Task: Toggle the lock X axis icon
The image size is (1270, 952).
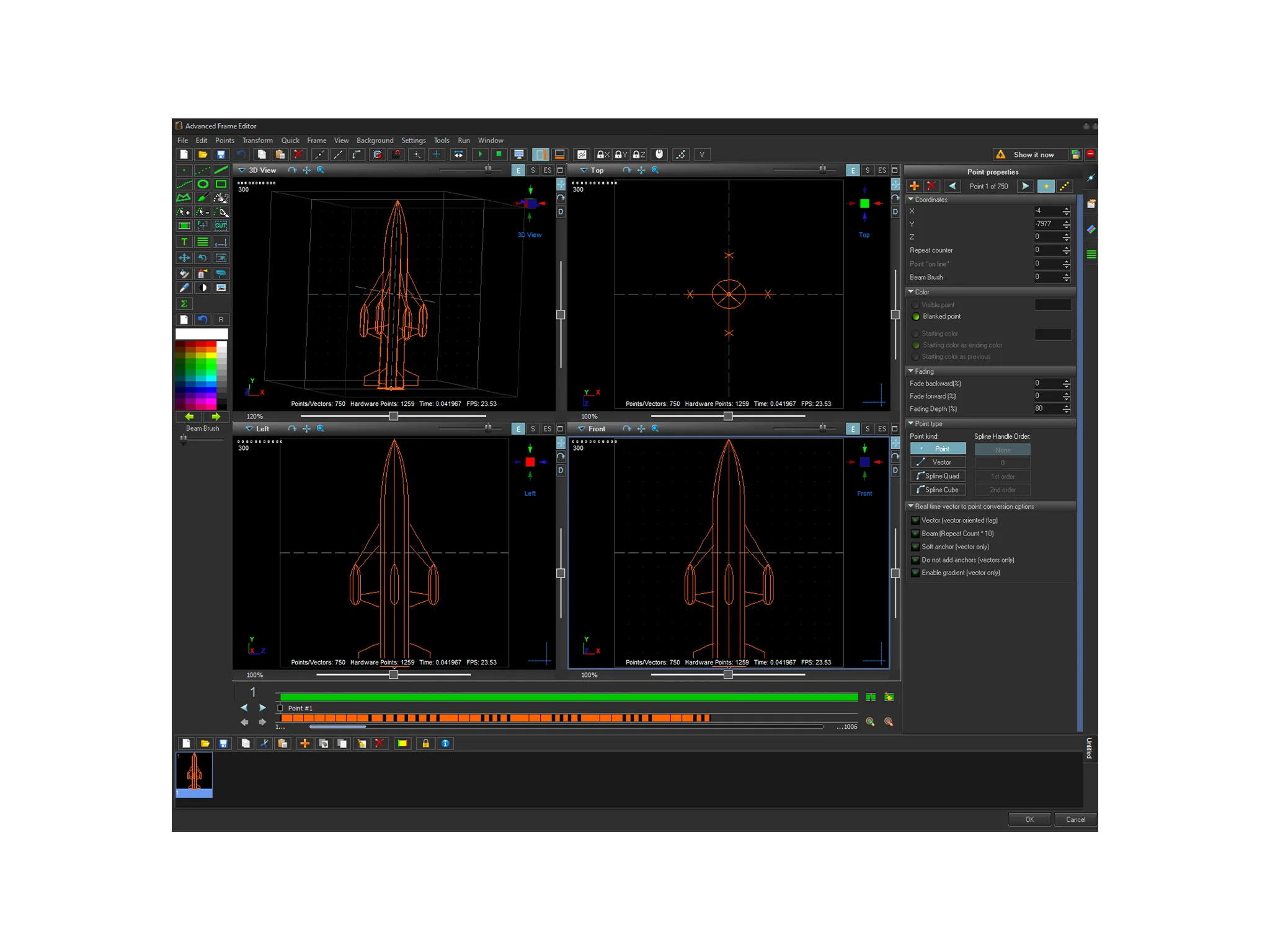Action: 602,154
